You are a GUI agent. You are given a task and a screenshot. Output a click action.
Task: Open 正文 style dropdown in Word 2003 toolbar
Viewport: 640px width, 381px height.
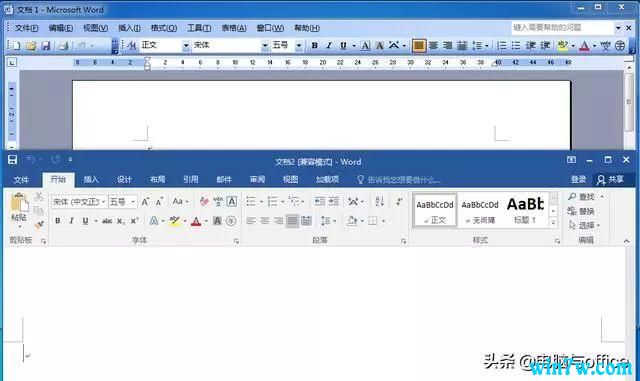(186, 46)
